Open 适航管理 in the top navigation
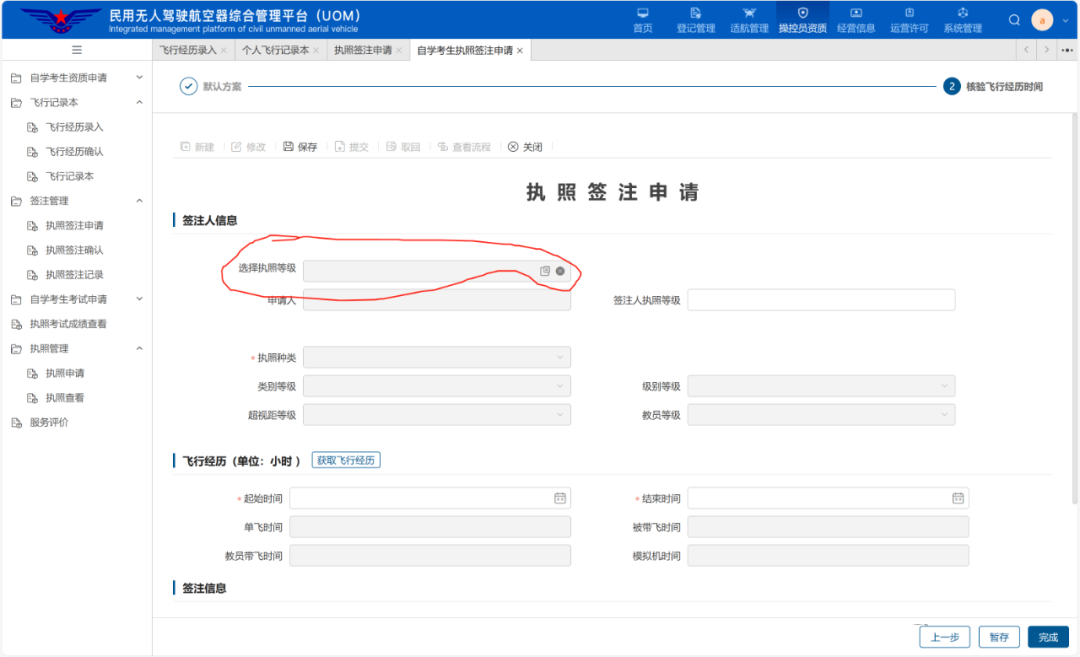Screen dimensions: 1080x657 [749, 20]
